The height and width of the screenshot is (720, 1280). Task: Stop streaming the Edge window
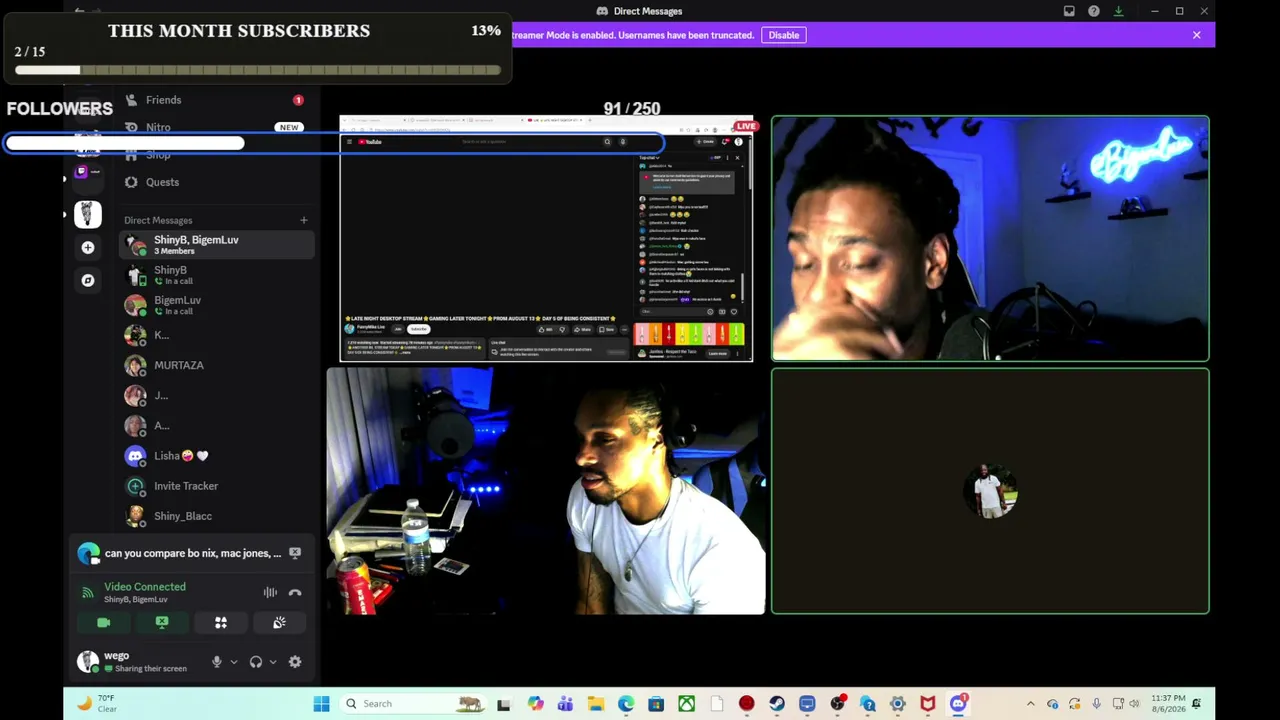pos(295,553)
